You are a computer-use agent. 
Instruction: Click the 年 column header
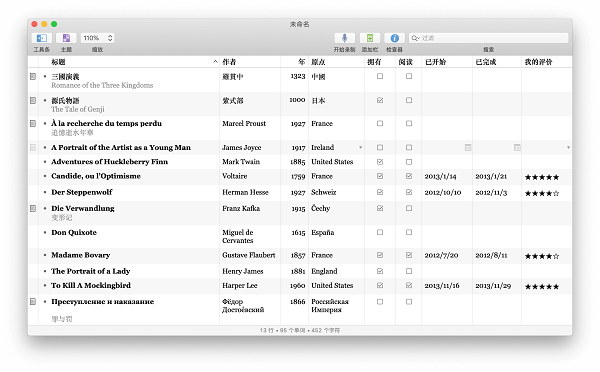(295, 62)
